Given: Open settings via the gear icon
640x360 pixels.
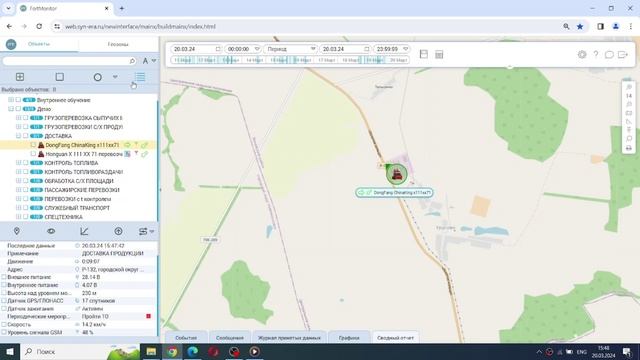Looking at the screenshot, I should click(582, 54).
